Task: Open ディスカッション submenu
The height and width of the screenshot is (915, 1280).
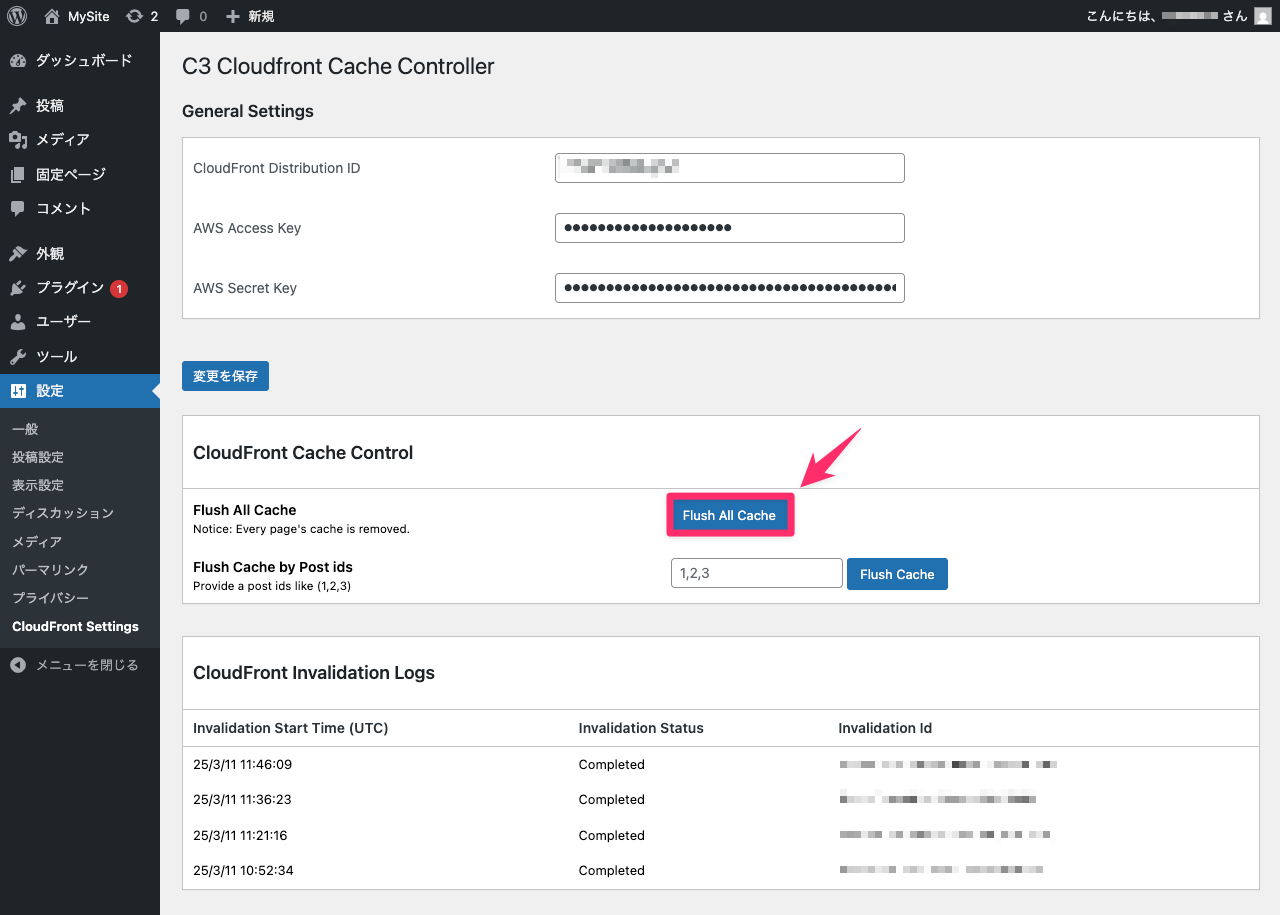Action: [63, 513]
